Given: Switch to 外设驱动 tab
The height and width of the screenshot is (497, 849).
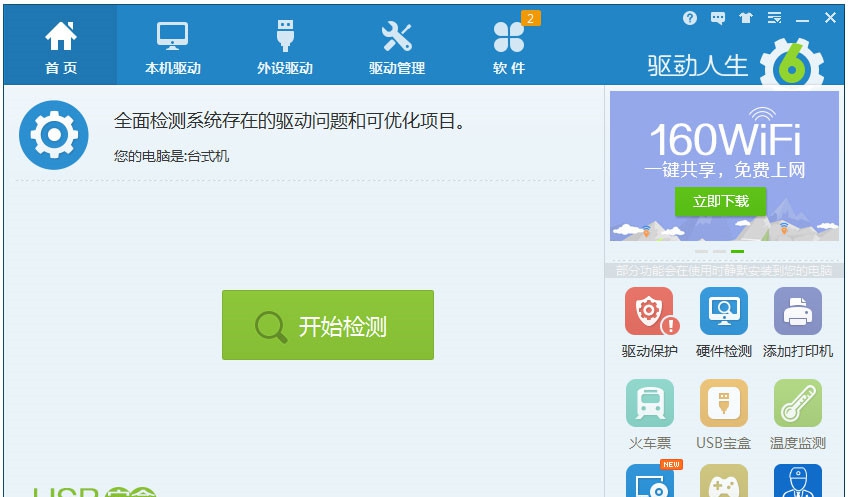Looking at the screenshot, I should [285, 45].
